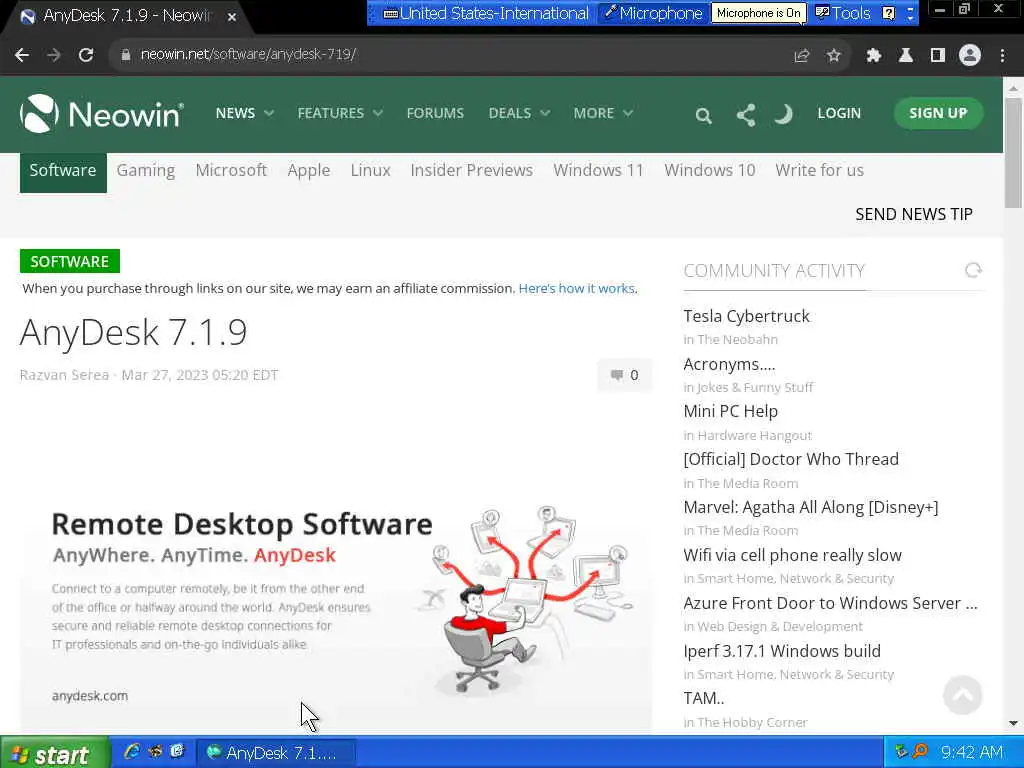The width and height of the screenshot is (1024, 768).
Task: Open the "Here's how it works" link
Action: pyautogui.click(x=577, y=289)
